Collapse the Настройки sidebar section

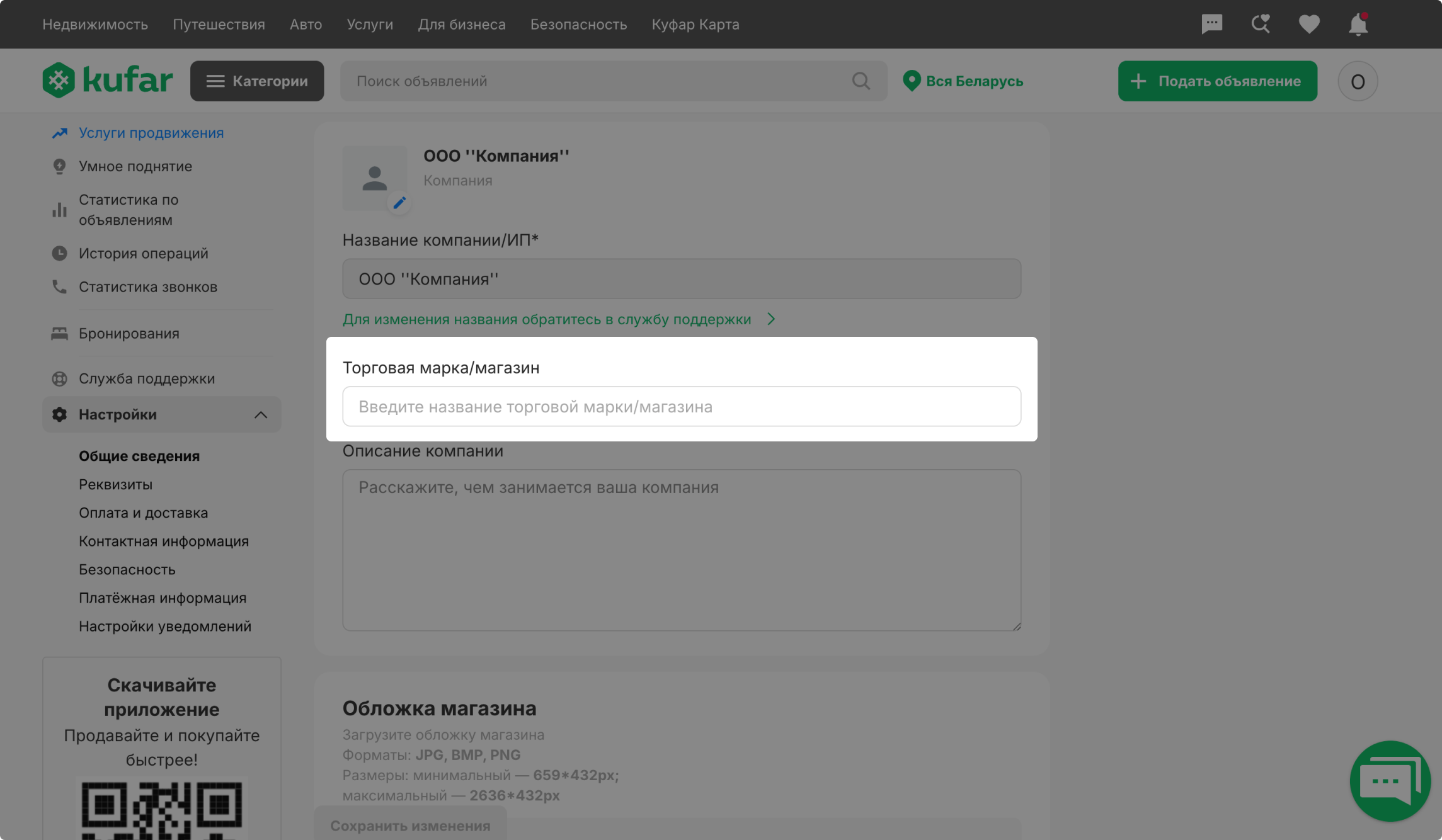[260, 414]
